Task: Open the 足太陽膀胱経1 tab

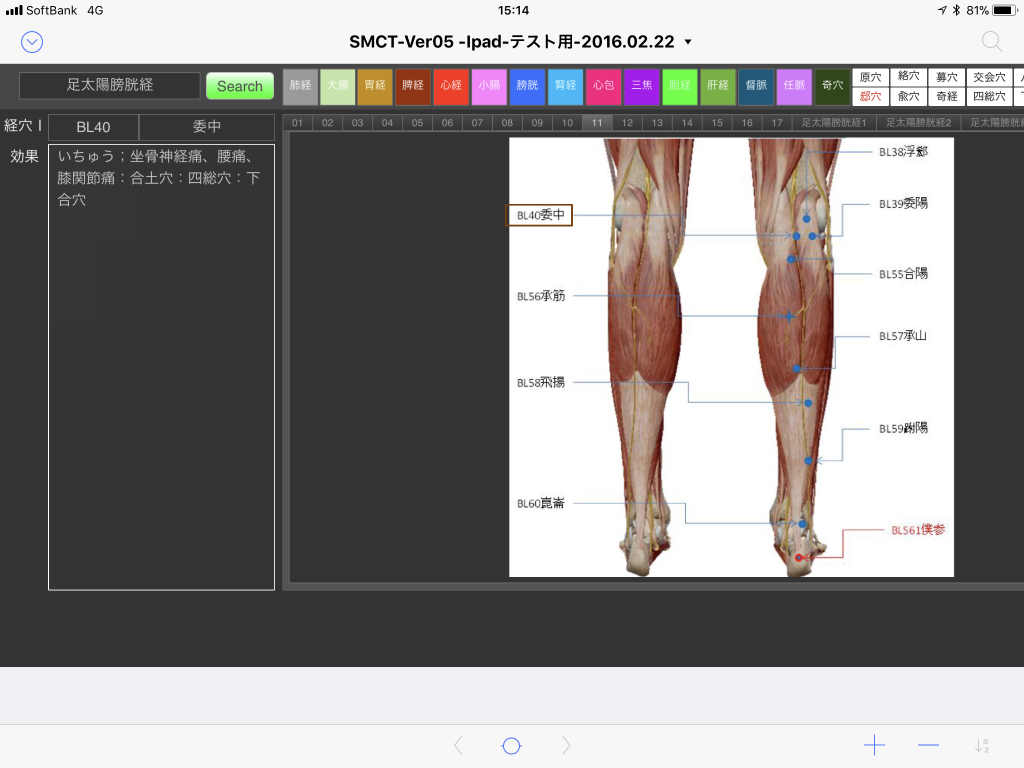Action: pyautogui.click(x=834, y=122)
